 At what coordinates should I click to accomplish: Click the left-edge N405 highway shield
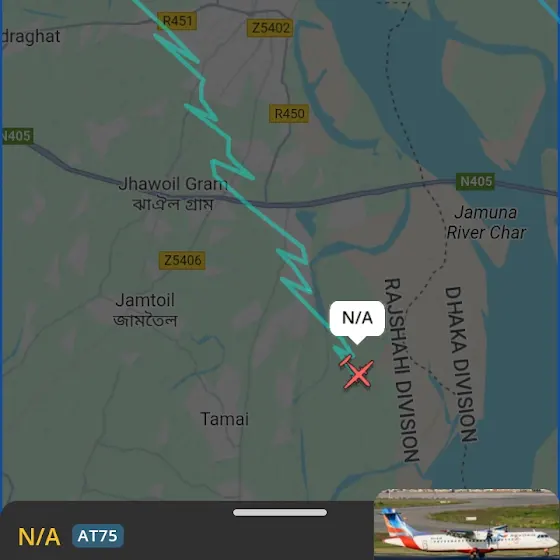(17, 136)
